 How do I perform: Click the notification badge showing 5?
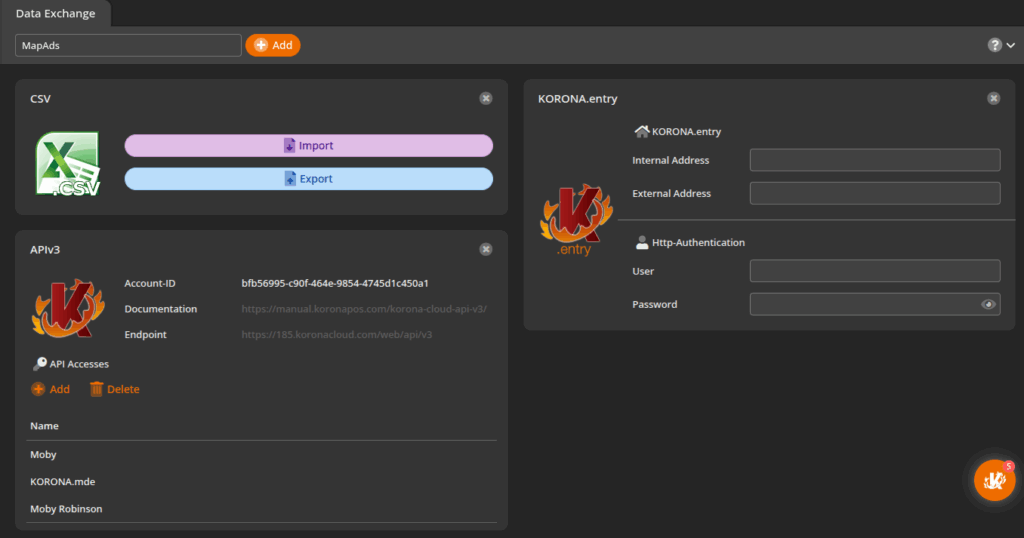(x=1009, y=466)
